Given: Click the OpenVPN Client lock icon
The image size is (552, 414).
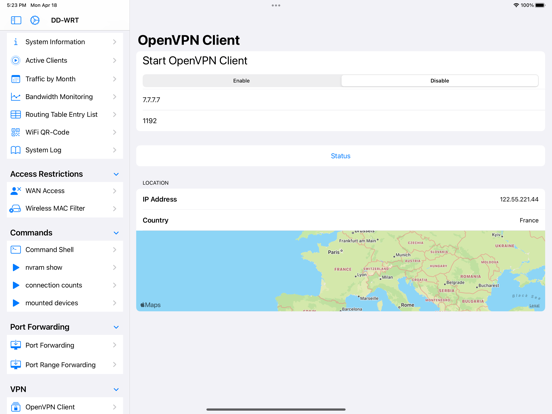Looking at the screenshot, I should coord(15,407).
